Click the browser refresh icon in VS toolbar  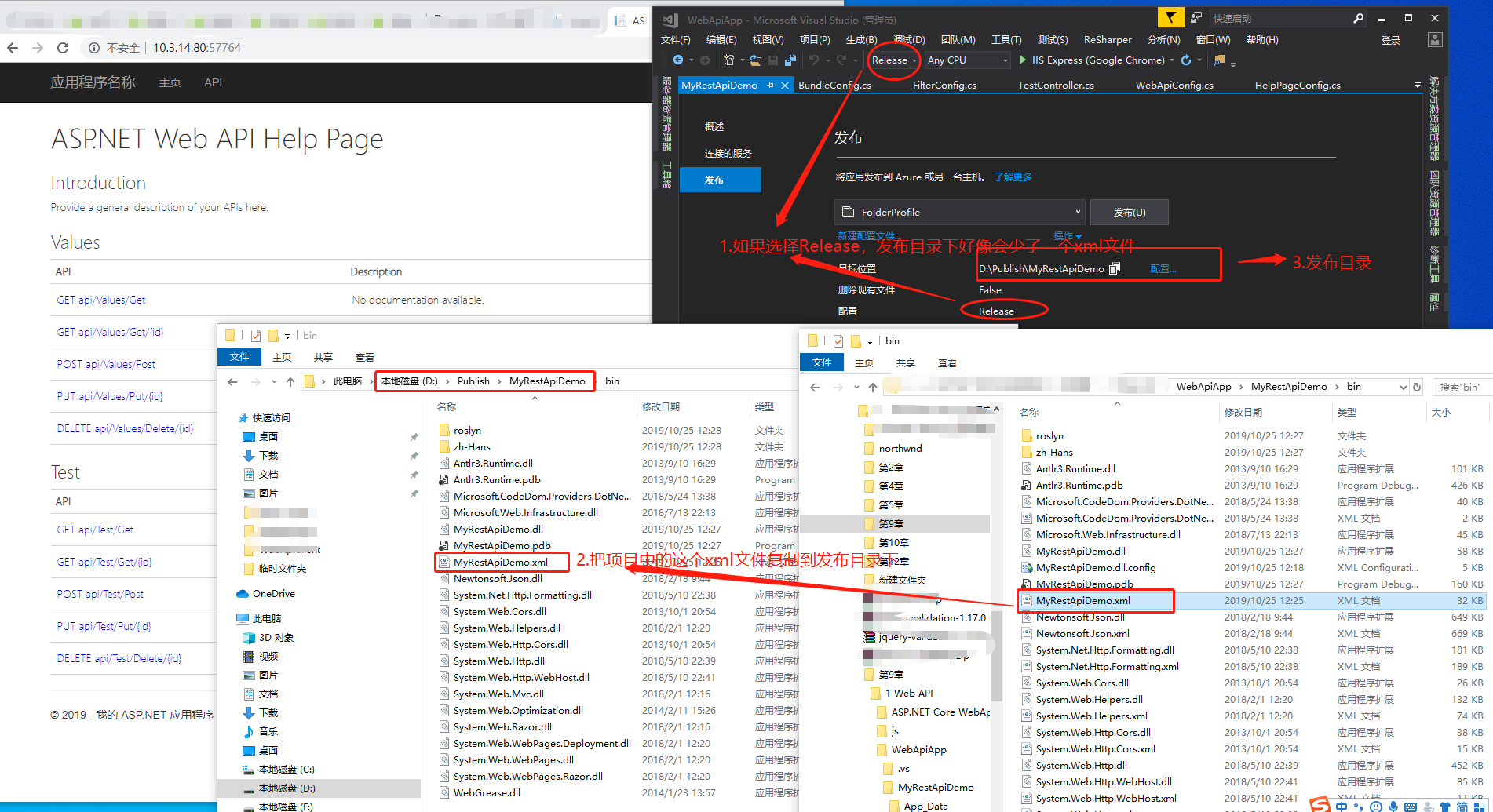click(1186, 60)
